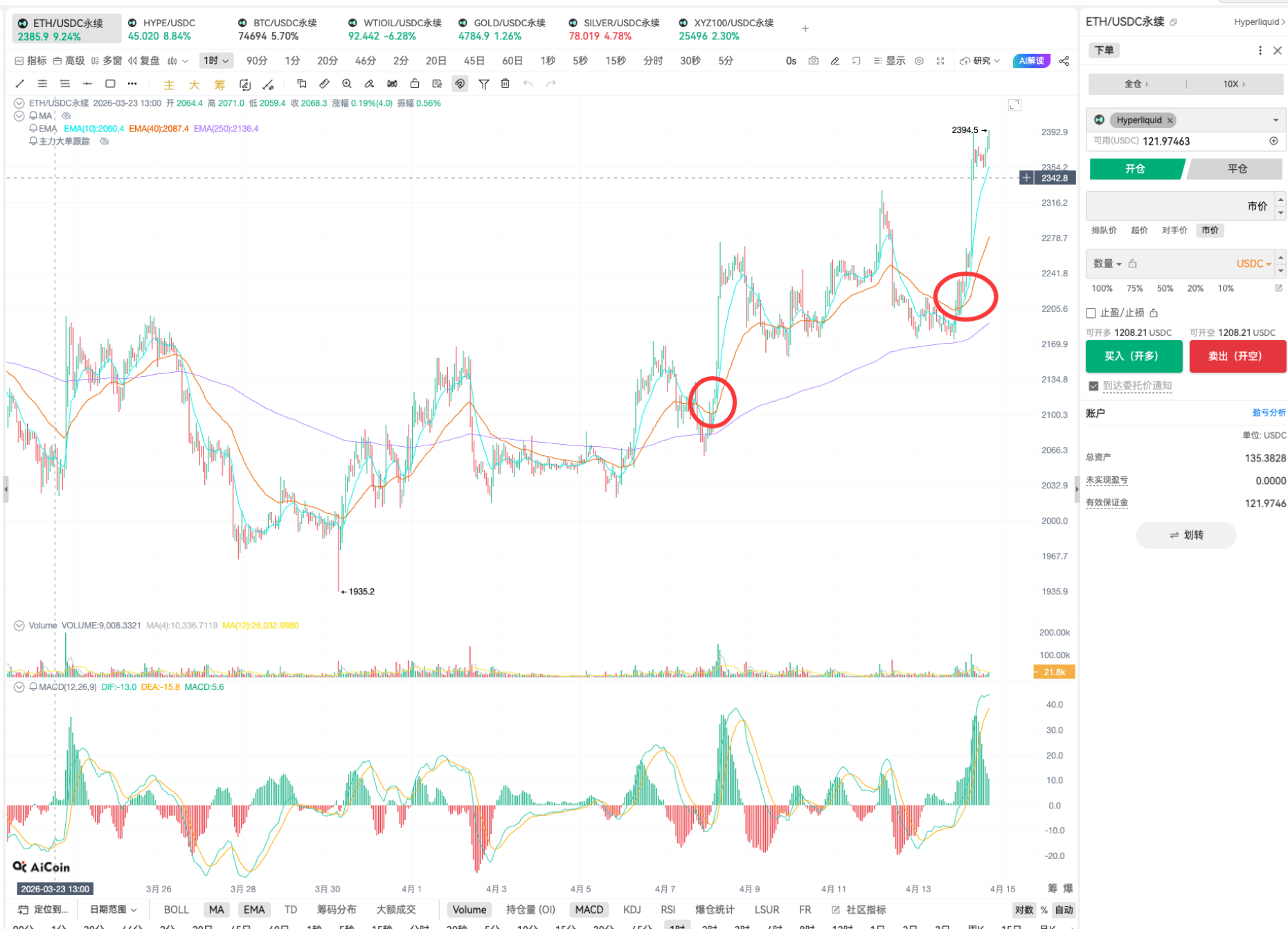
Task: Toggle 到达委托价通知 checkbox
Action: [1093, 386]
